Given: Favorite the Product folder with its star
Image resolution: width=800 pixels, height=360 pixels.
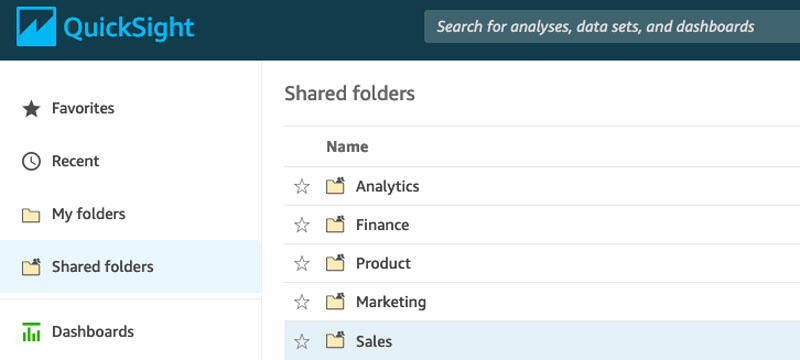Looking at the screenshot, I should (302, 264).
